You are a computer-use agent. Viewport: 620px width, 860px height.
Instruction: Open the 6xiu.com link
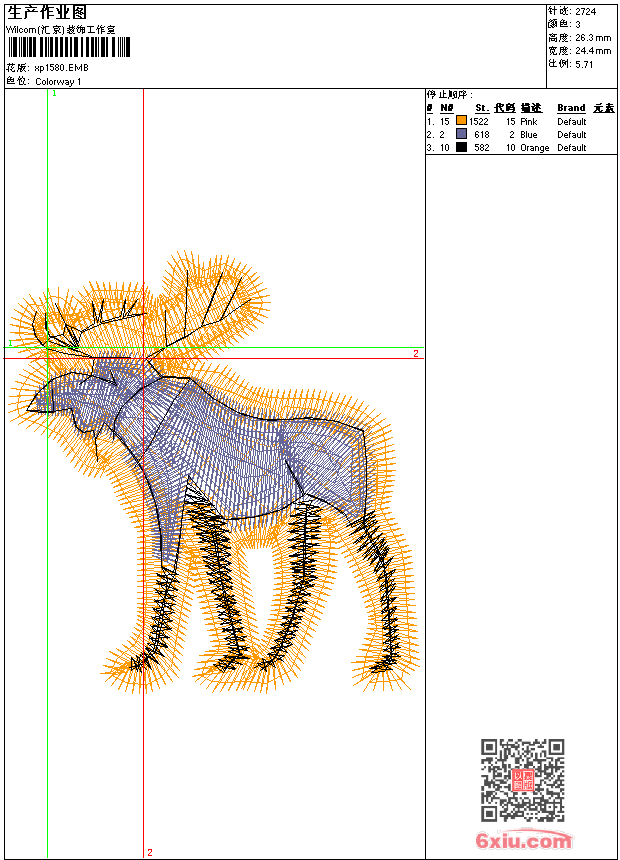click(523, 841)
